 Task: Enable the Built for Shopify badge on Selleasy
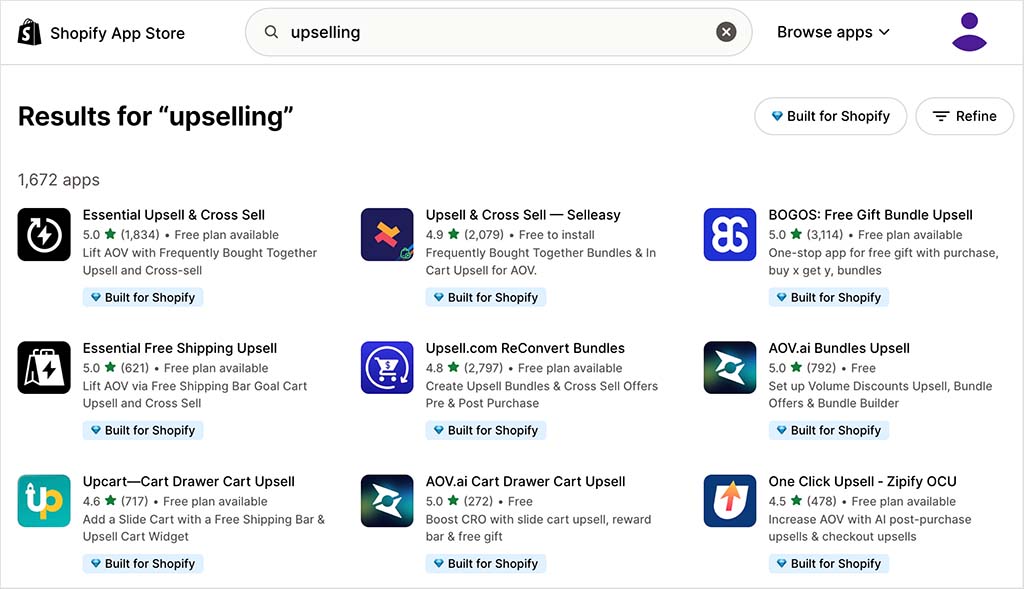[486, 297]
